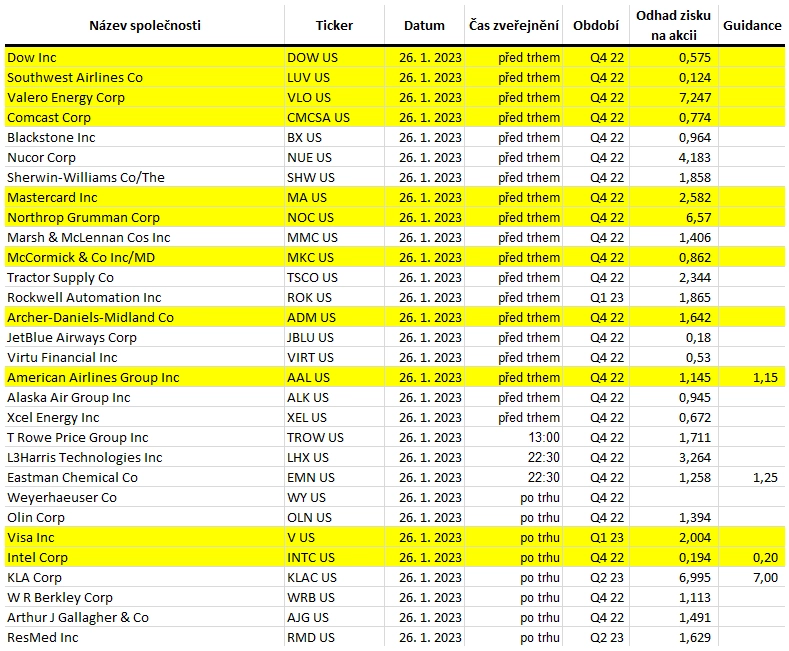
Task: Click the estimate '6,995' for KLA Corp
Action: click(x=695, y=578)
